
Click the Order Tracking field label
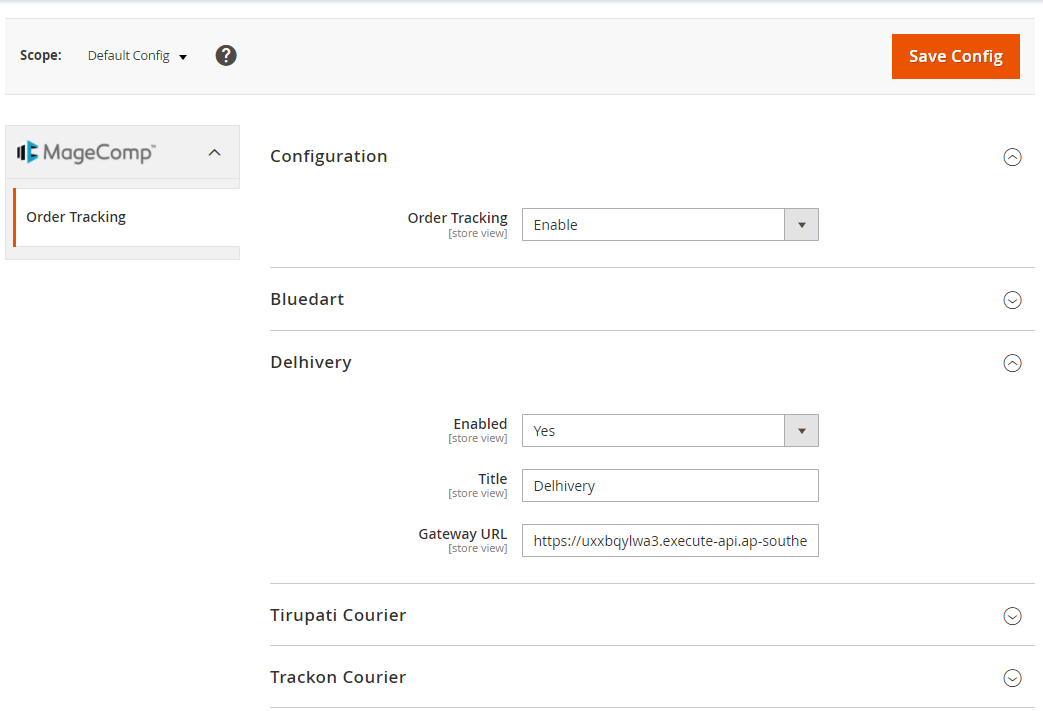pyautogui.click(x=457, y=218)
